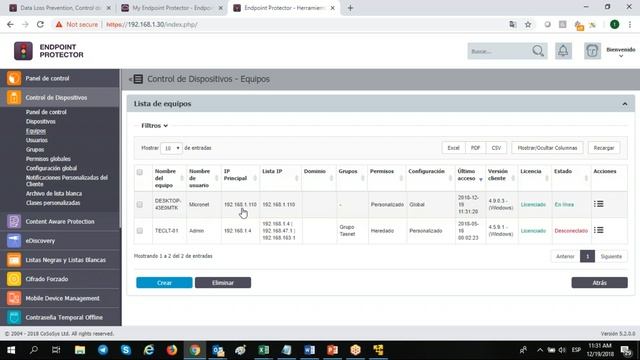Open the notifications bell icon
The image size is (640, 360).
563,51
